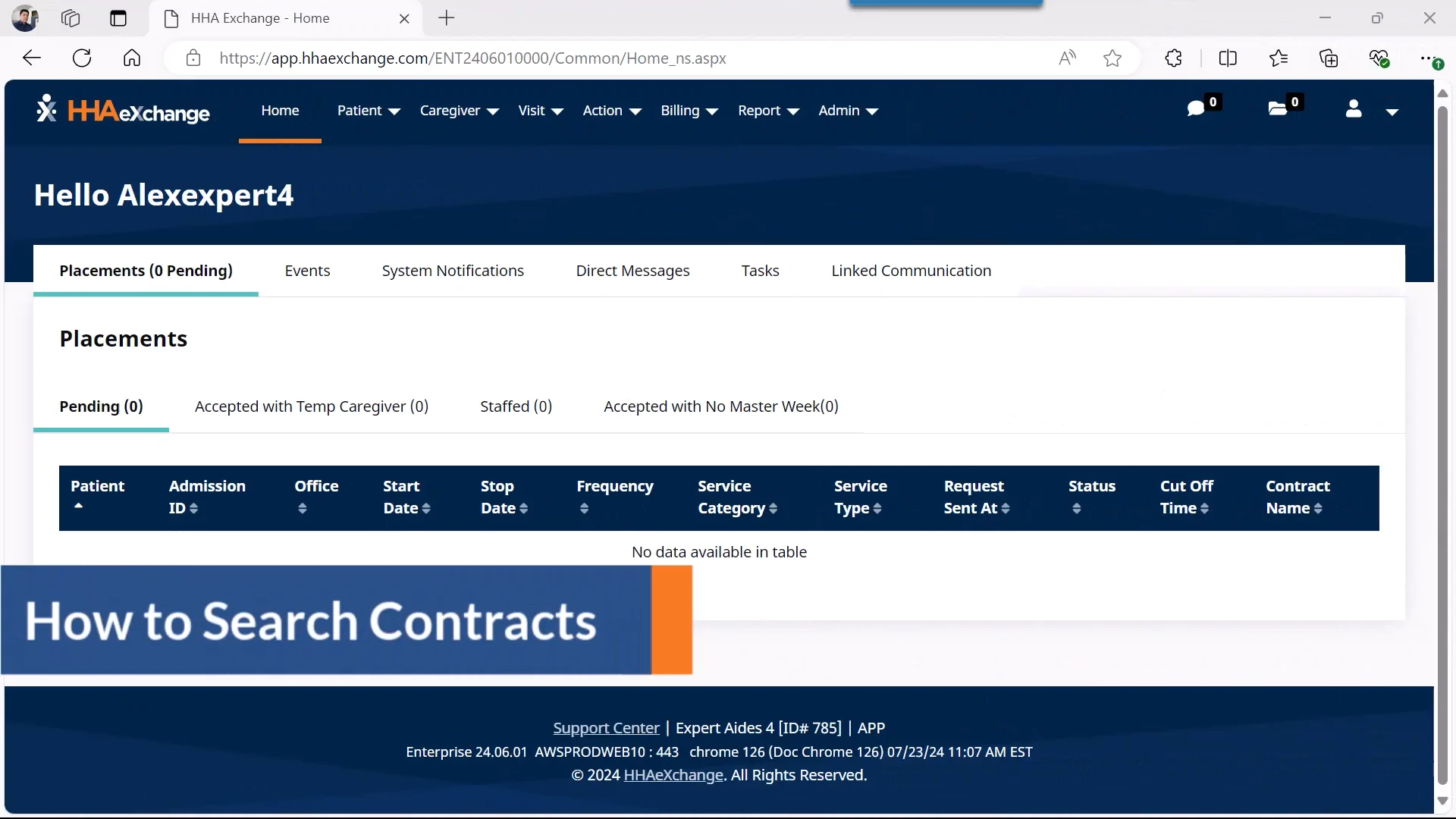Image resolution: width=1456 pixels, height=819 pixels.
Task: Click the browser extensions puzzle icon
Action: (x=1173, y=58)
